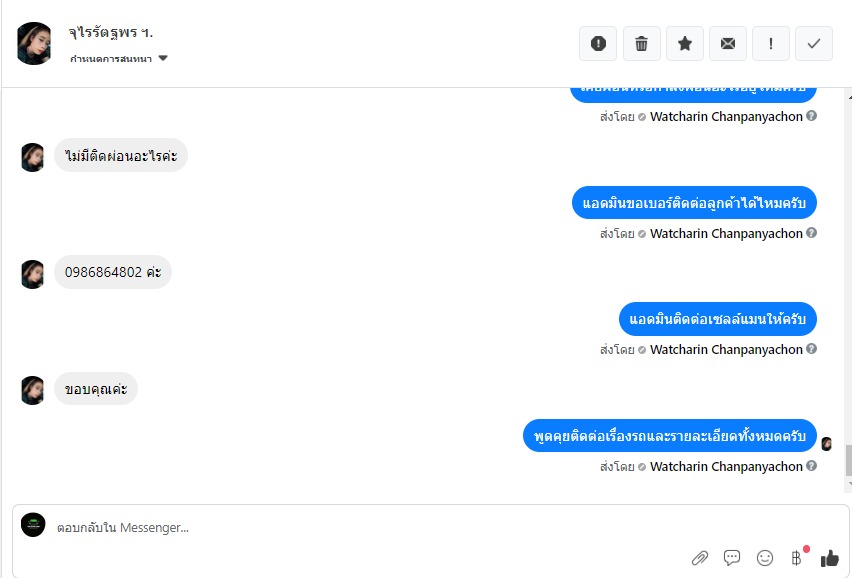Expand the กำหนดการสนทนา dropdown arrow
This screenshot has height=578, width=852.
click(x=163, y=58)
